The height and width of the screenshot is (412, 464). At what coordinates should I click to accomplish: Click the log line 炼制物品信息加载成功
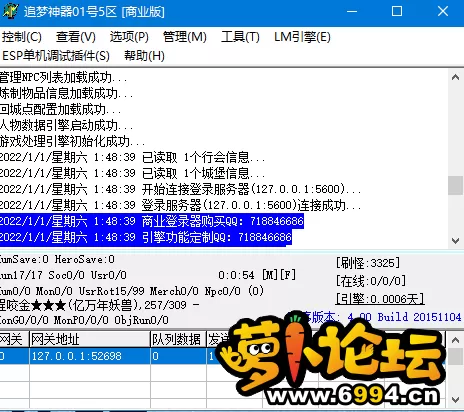pos(66,93)
